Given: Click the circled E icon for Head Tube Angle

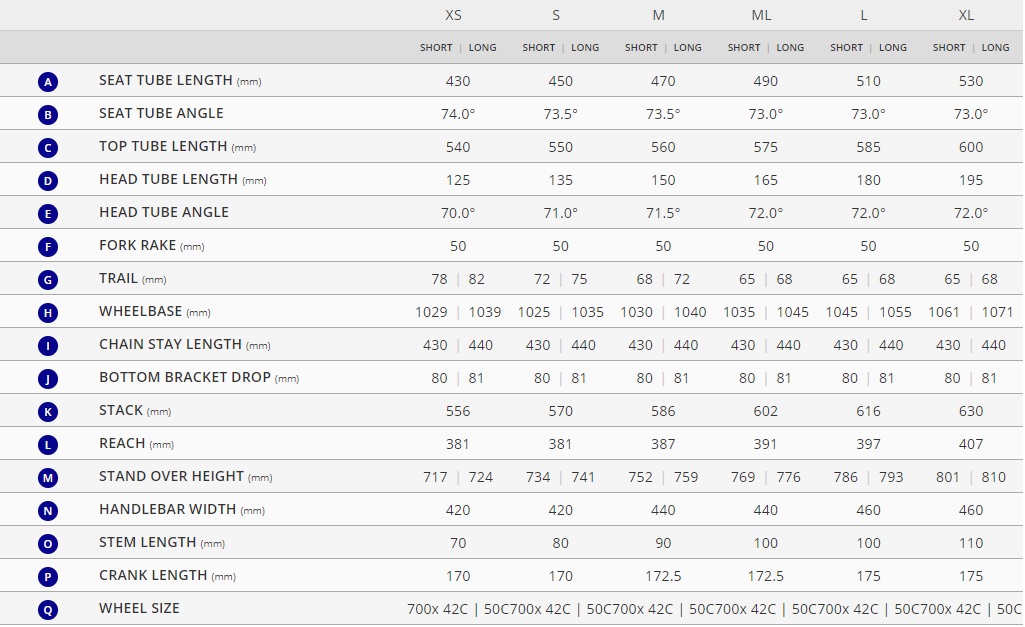Looking at the screenshot, I should coord(48,214).
